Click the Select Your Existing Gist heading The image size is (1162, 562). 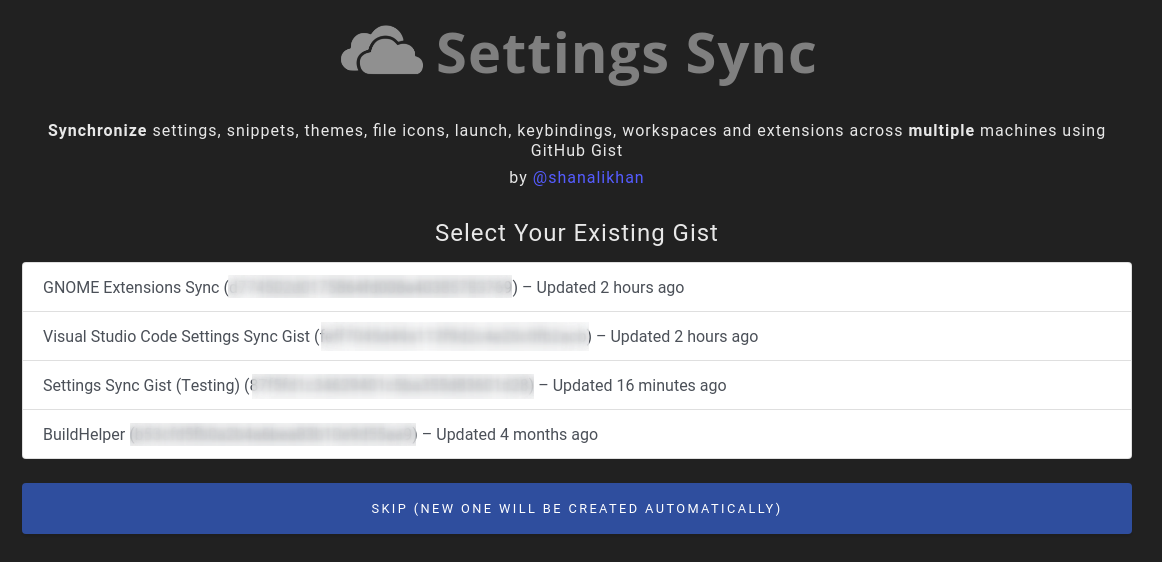[577, 233]
